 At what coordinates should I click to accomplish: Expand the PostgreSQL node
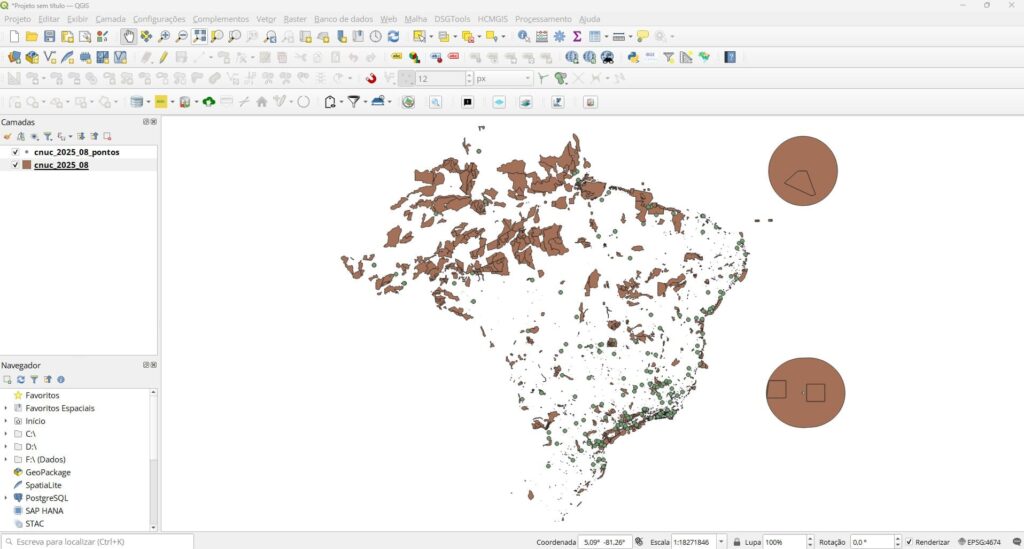tap(6, 498)
